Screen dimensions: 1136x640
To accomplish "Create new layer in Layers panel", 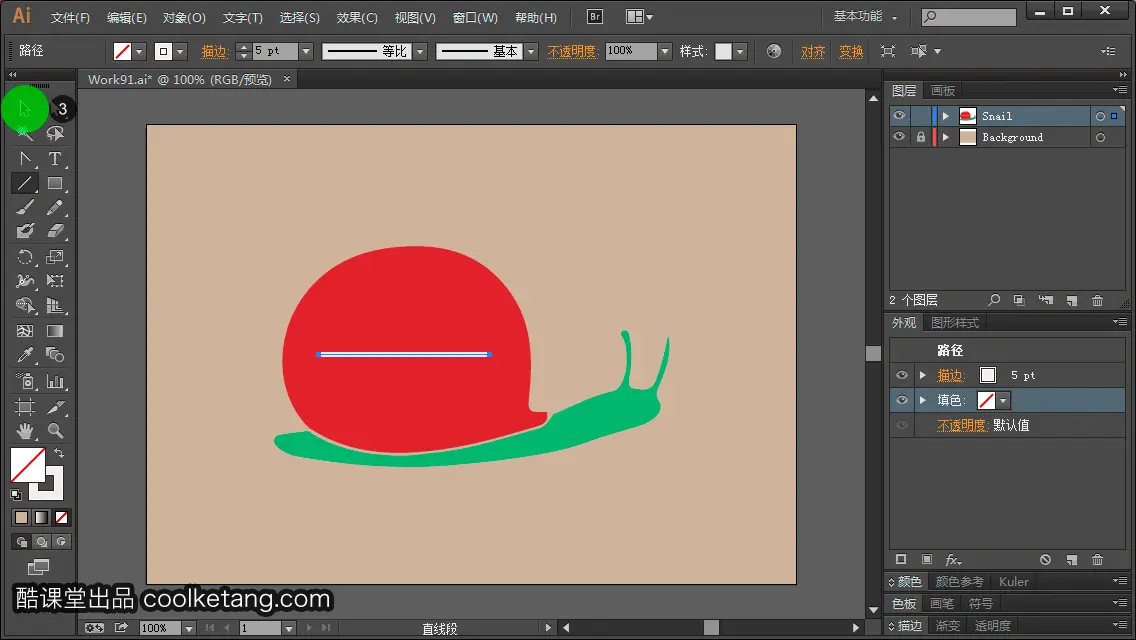I will point(1072,300).
